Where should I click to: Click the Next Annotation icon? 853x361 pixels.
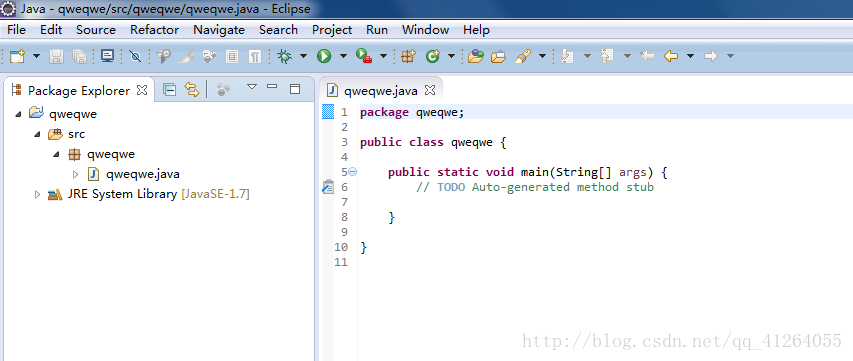pos(567,56)
